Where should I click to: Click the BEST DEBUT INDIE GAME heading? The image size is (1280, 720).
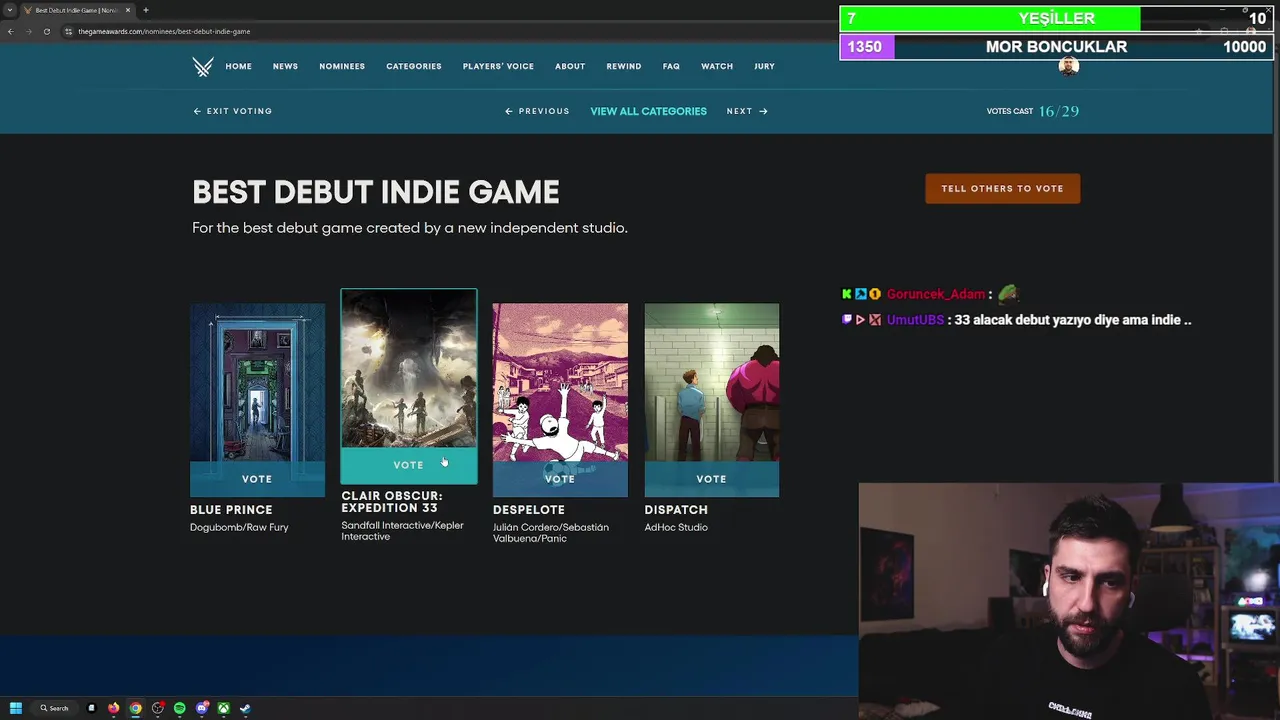pos(376,192)
